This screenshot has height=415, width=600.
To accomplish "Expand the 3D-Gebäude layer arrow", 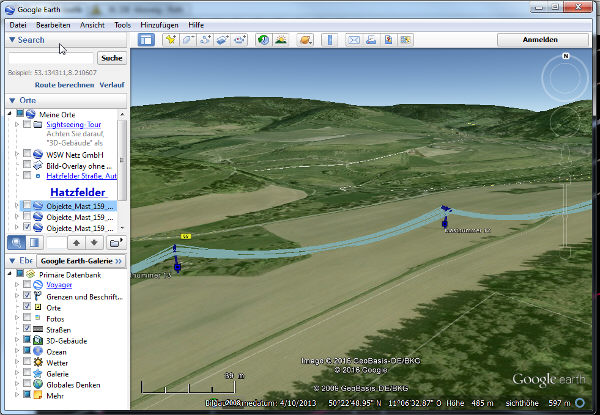I will click(x=17, y=340).
